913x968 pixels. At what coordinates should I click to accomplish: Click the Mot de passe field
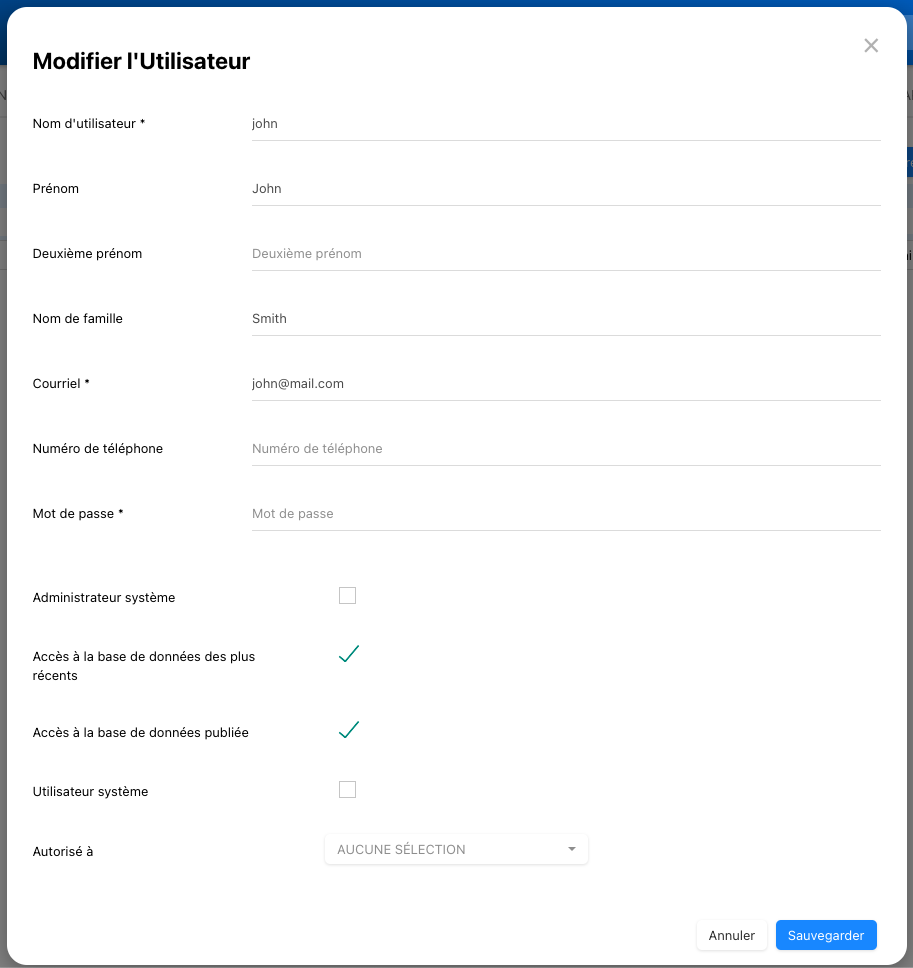(566, 514)
